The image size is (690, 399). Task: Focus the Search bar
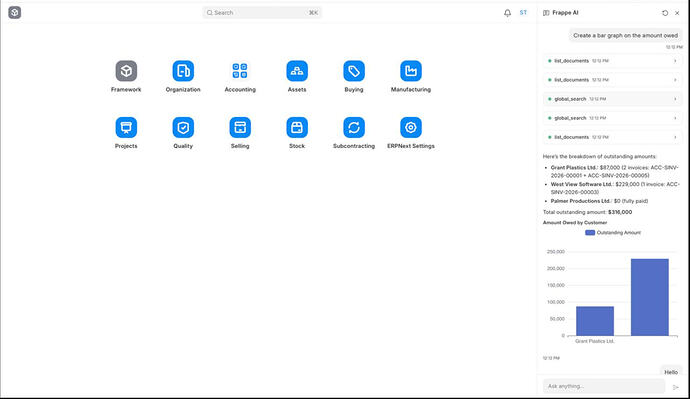pyautogui.click(x=262, y=13)
